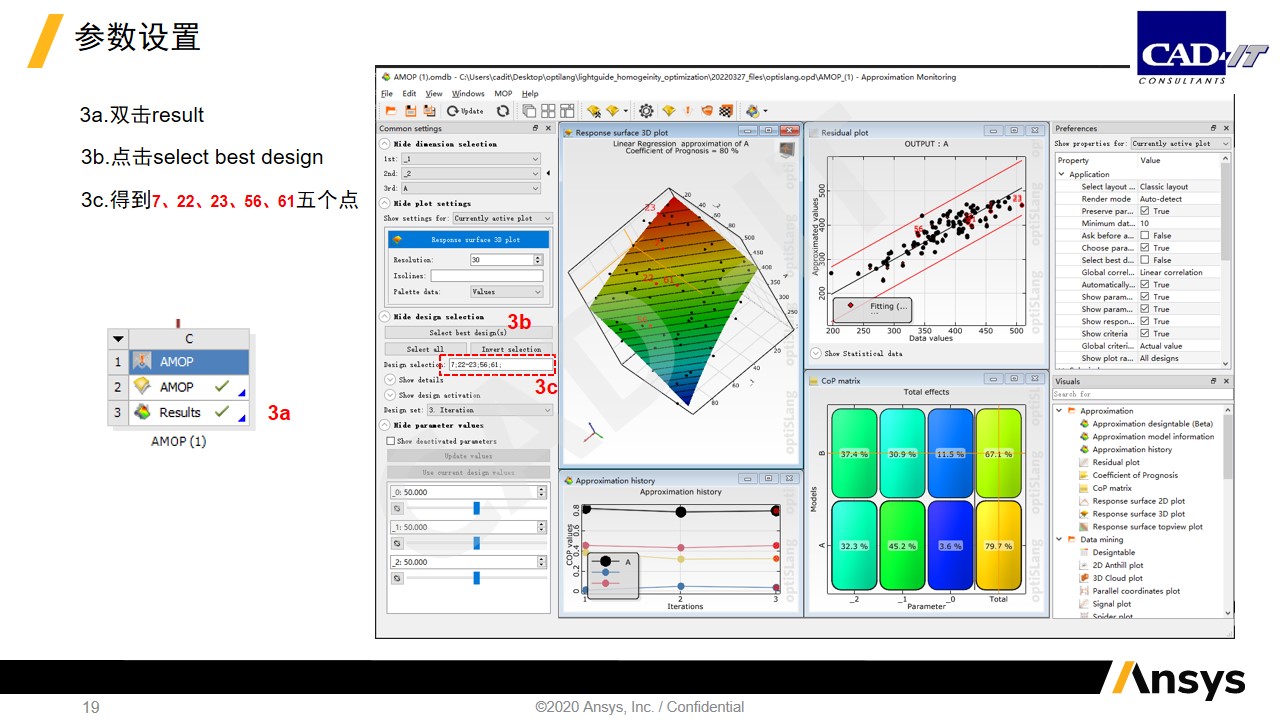1280x720 pixels.
Task: Toggle the Select best d... False checkbox
Action: tap(1146, 260)
